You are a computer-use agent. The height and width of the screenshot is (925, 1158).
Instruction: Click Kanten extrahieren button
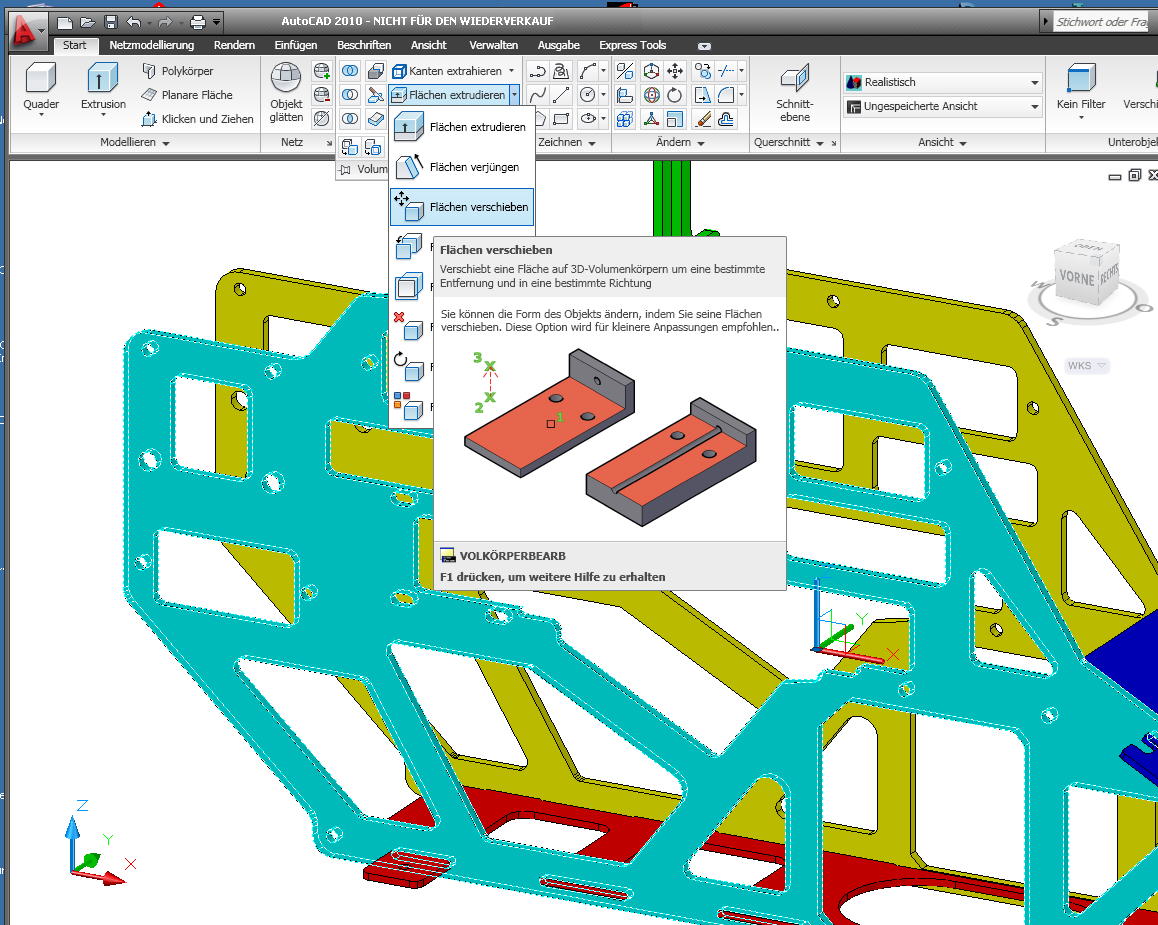pyautogui.click(x=447, y=71)
